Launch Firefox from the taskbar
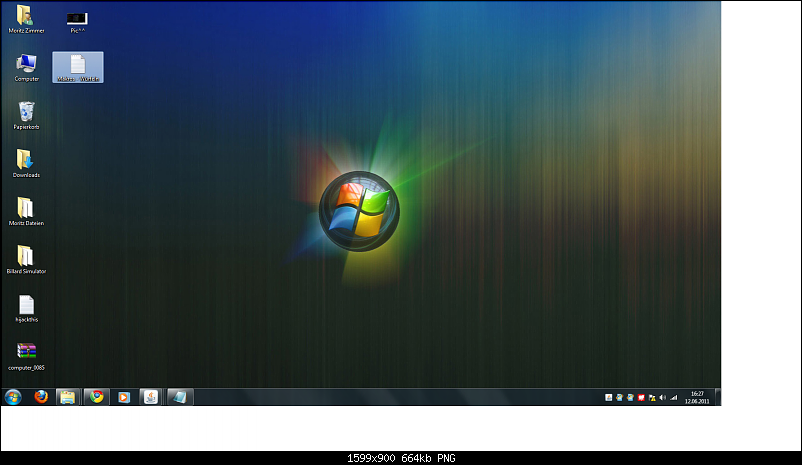The image size is (802, 465). pos(41,396)
